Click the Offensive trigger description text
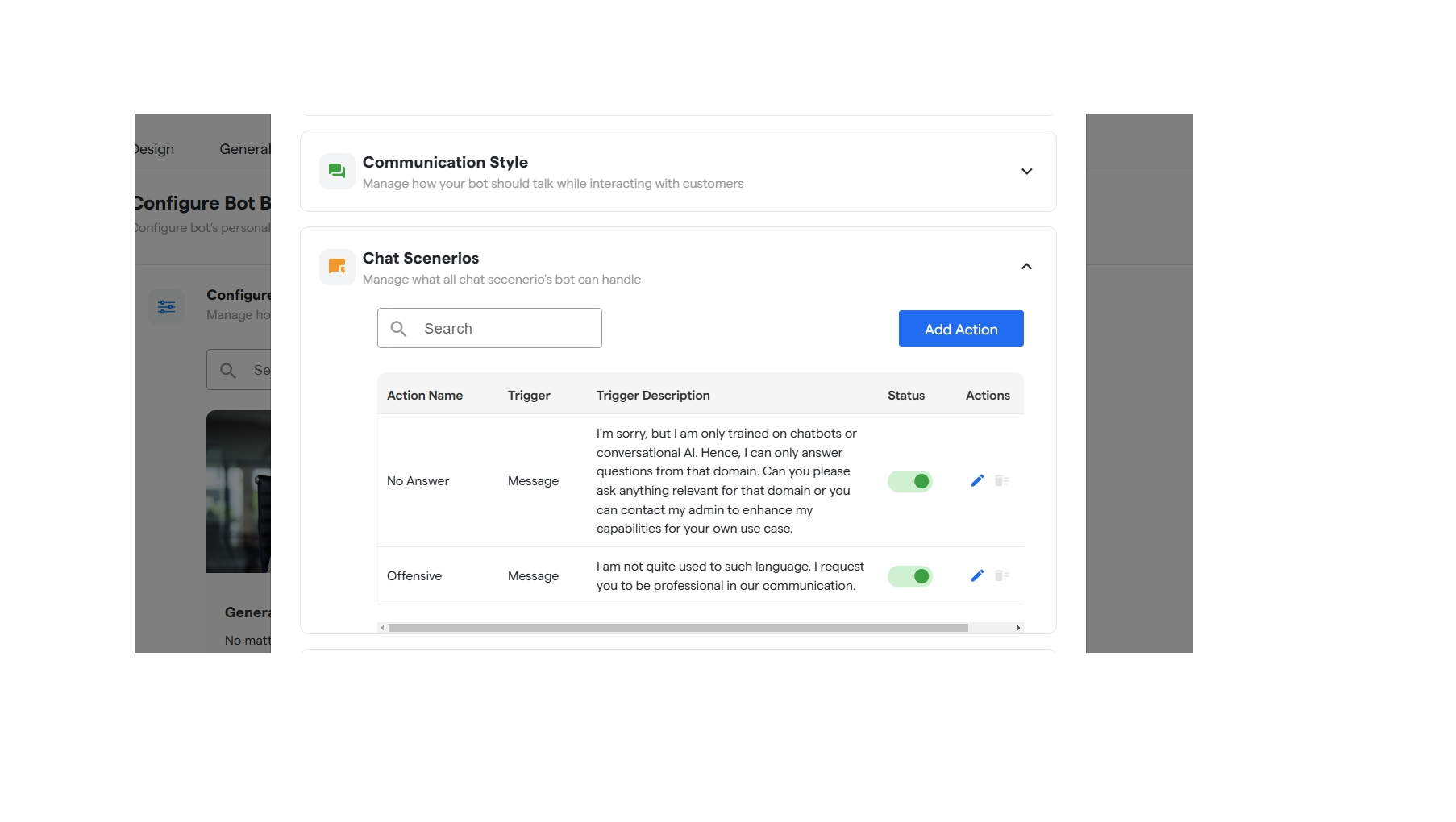Image resolution: width=1456 pixels, height=822 pixels. coord(730,576)
